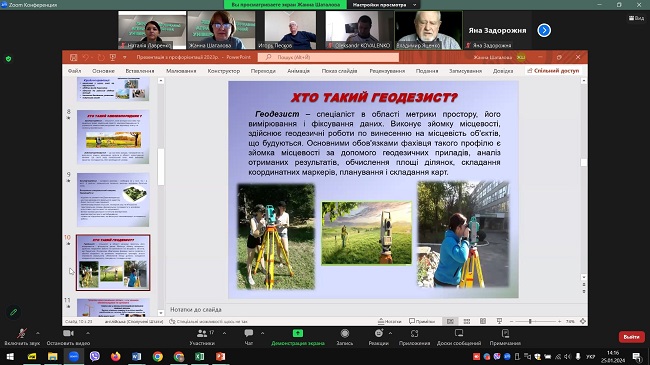The image size is (650, 365).
Task: Select slide 9 thumbnail in the slide panel
Action: coord(113,200)
